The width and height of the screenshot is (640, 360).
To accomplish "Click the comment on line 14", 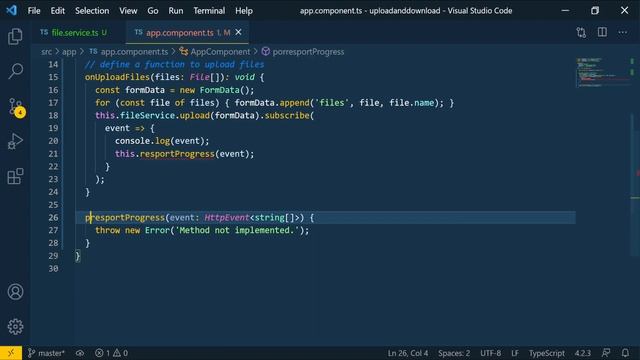I will click(x=174, y=64).
